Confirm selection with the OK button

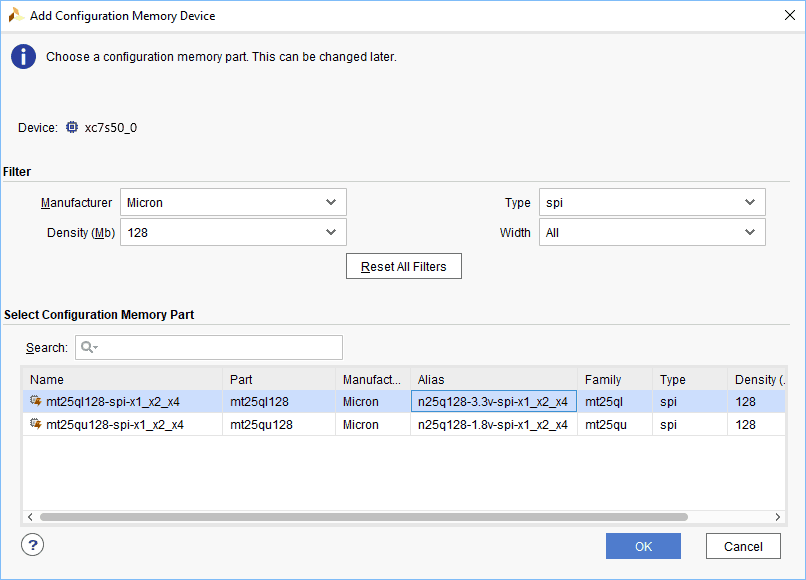643,546
